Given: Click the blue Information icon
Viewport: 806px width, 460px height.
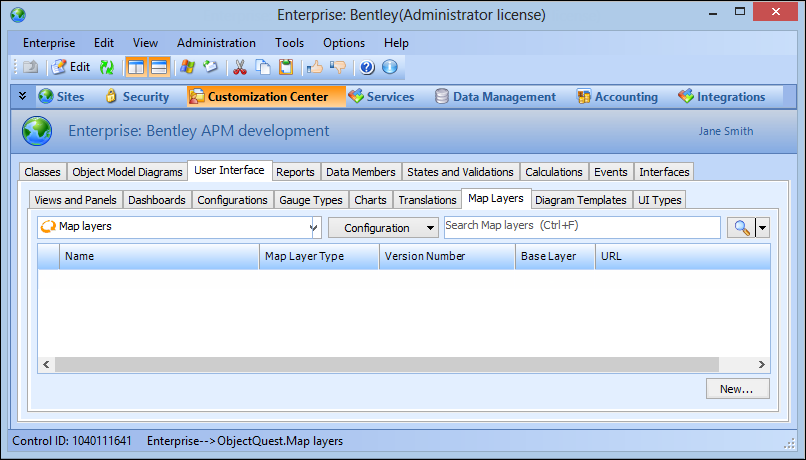Looking at the screenshot, I should (390, 68).
